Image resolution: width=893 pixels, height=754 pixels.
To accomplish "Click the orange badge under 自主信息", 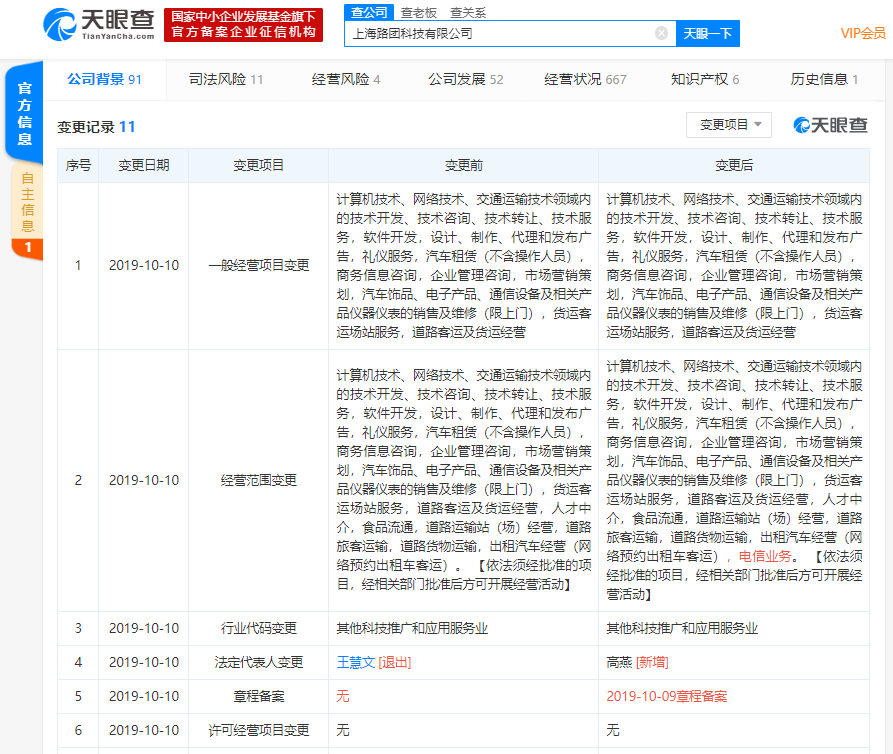I will (x=27, y=247).
